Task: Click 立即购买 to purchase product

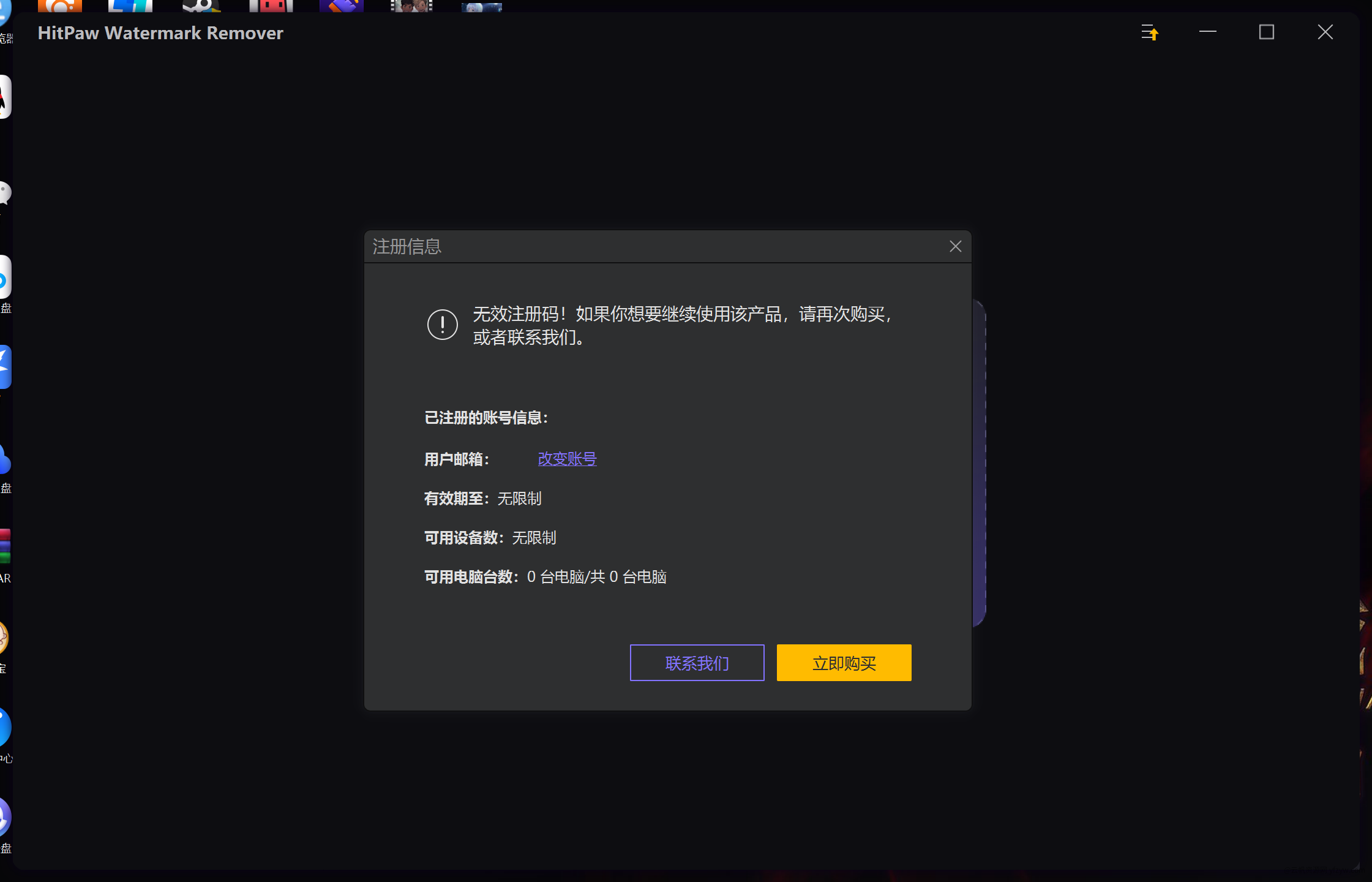Action: pos(844,662)
